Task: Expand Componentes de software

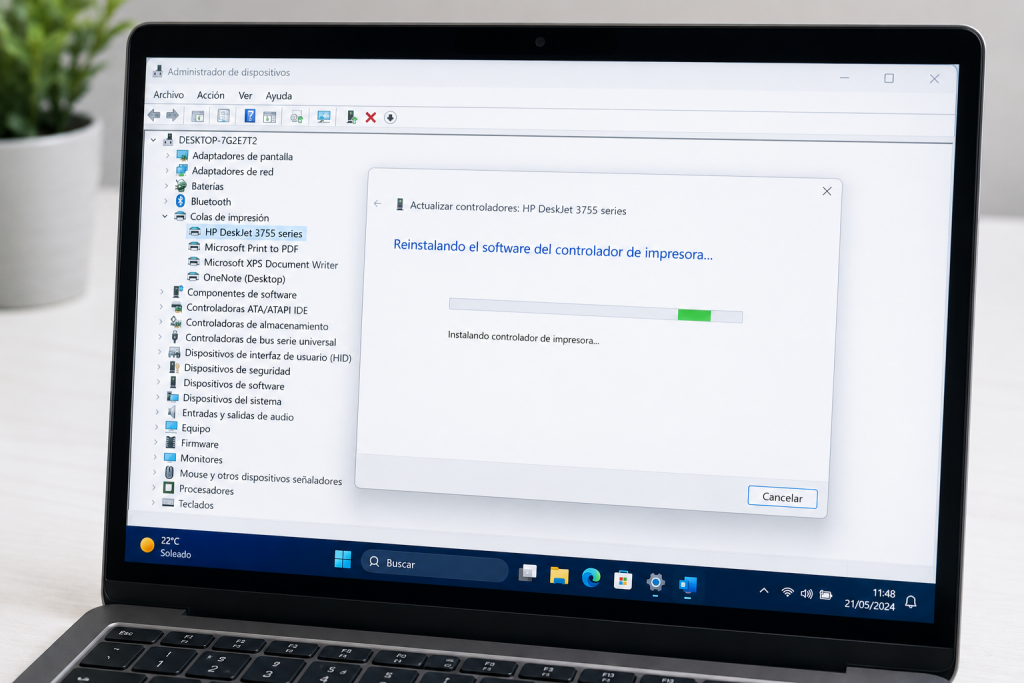Action: [162, 292]
